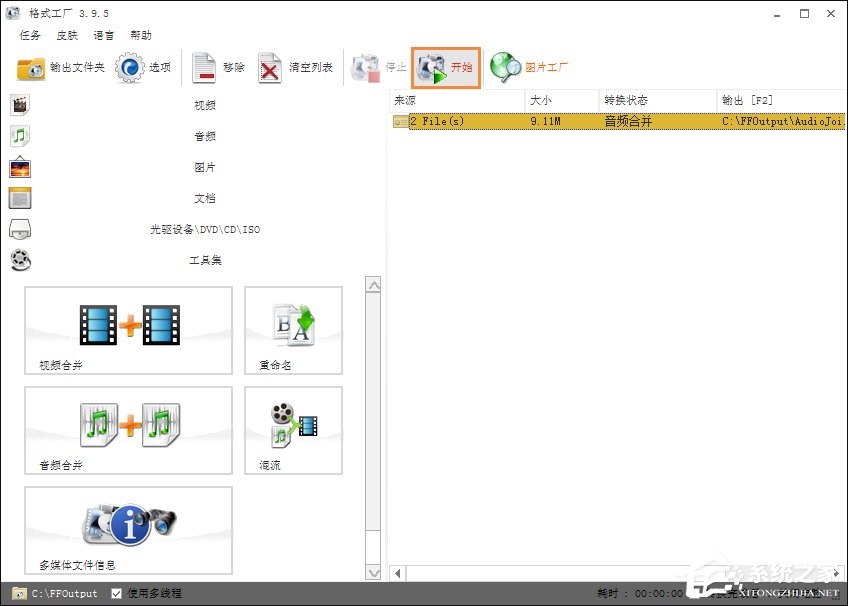Click the tool panel scroll down arrow
The width and height of the screenshot is (848, 606).
tap(374, 573)
